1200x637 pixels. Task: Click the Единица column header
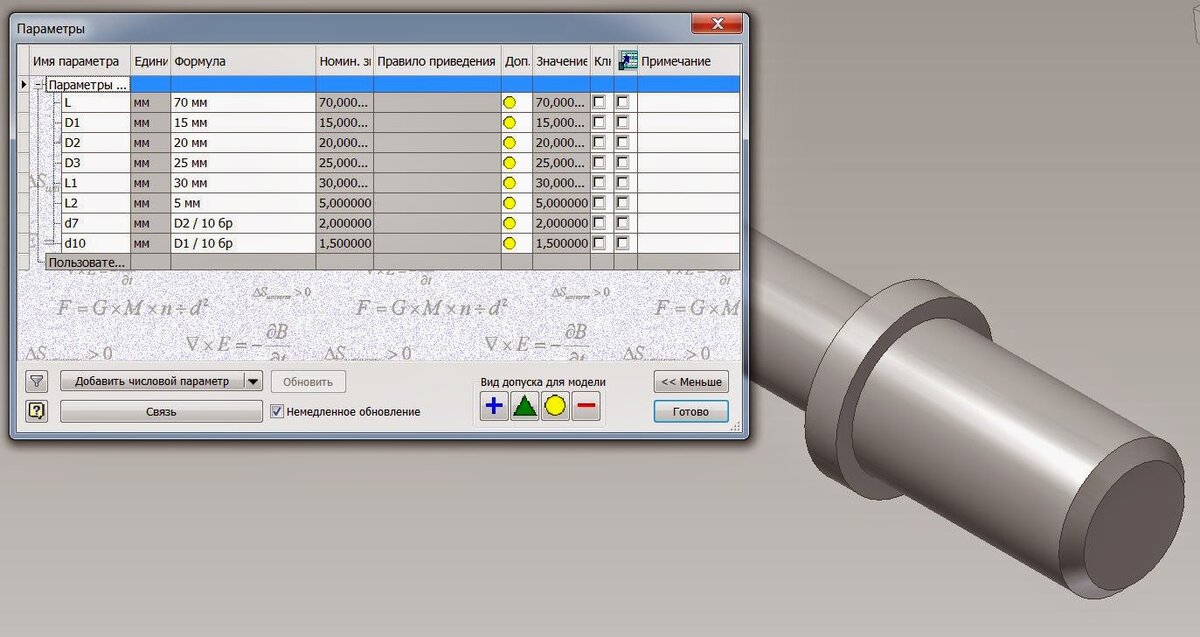pos(150,61)
